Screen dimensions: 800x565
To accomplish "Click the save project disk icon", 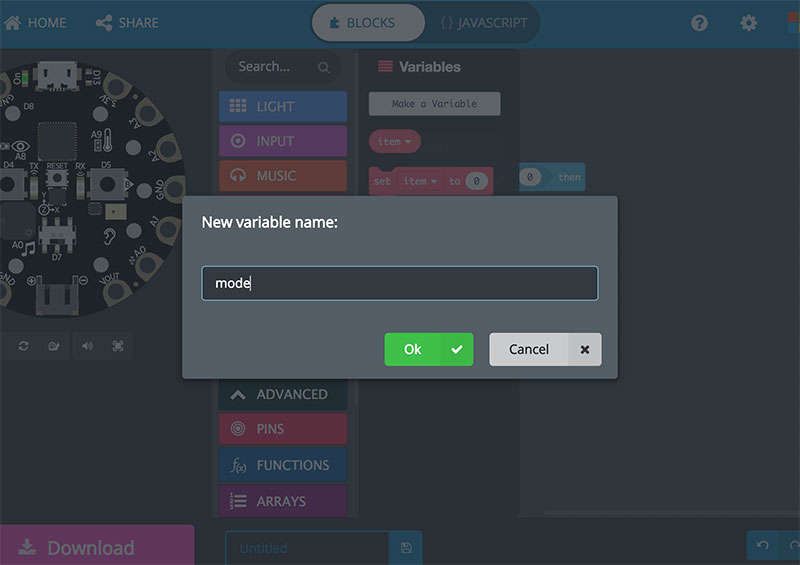I will (405, 548).
